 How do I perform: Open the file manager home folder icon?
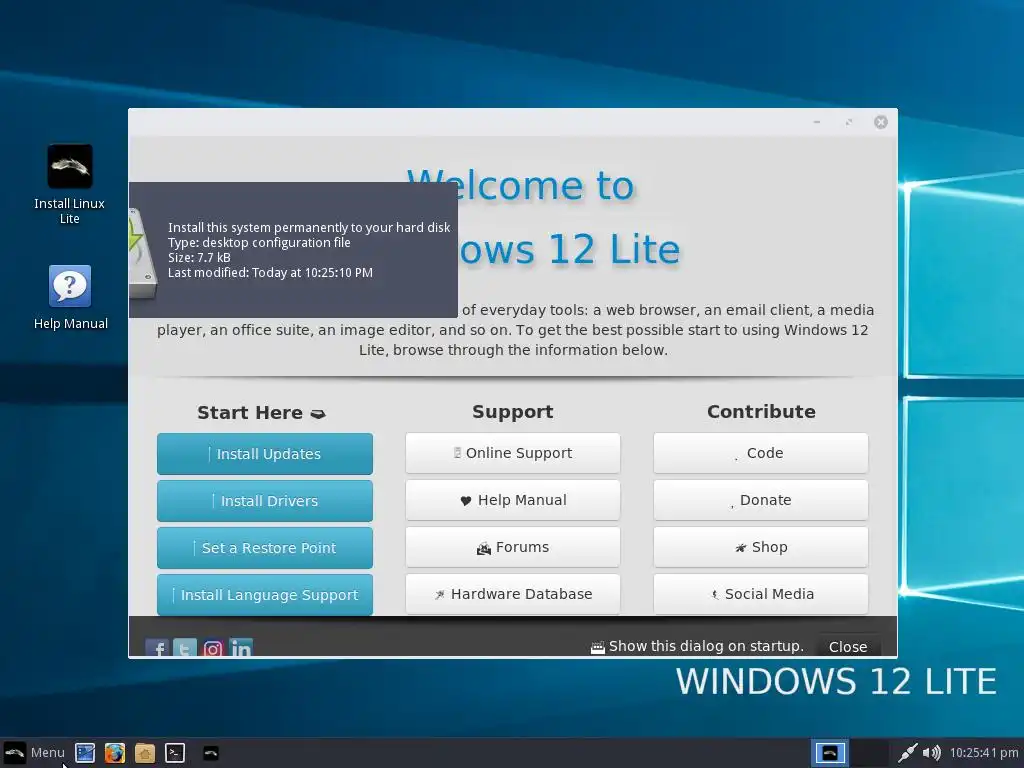(145, 753)
